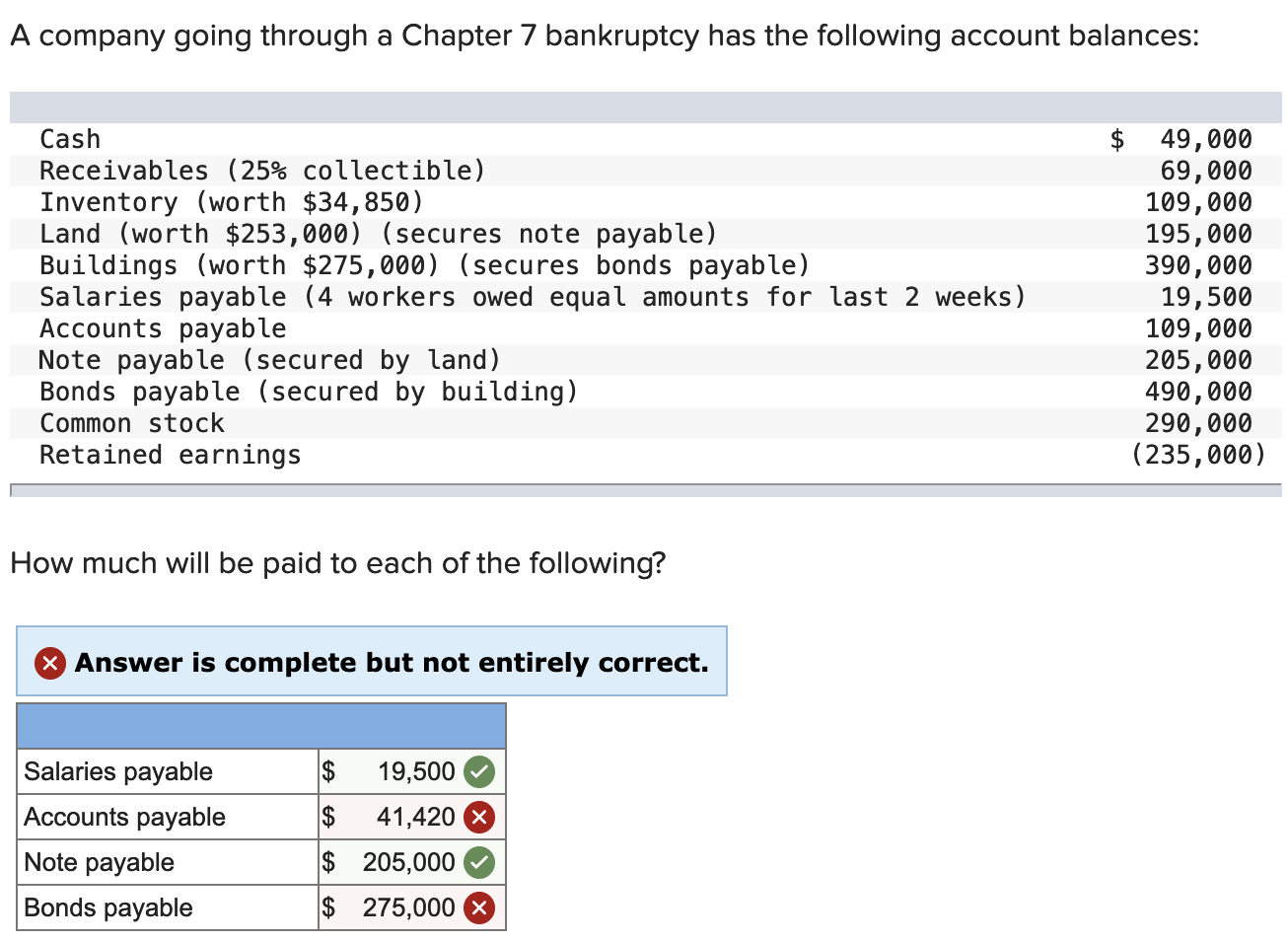
Task: Click the red X in the answer-status banner
Action: tap(49, 662)
